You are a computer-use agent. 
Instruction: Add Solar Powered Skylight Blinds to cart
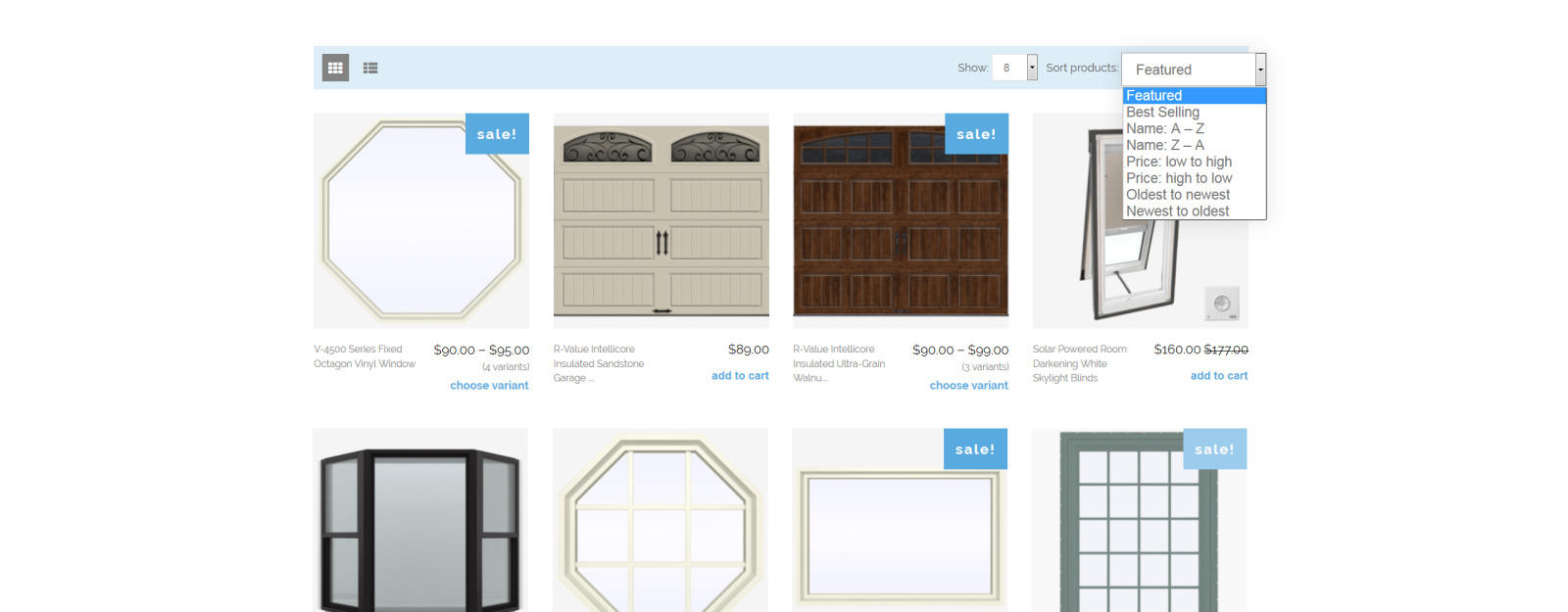(x=1218, y=376)
